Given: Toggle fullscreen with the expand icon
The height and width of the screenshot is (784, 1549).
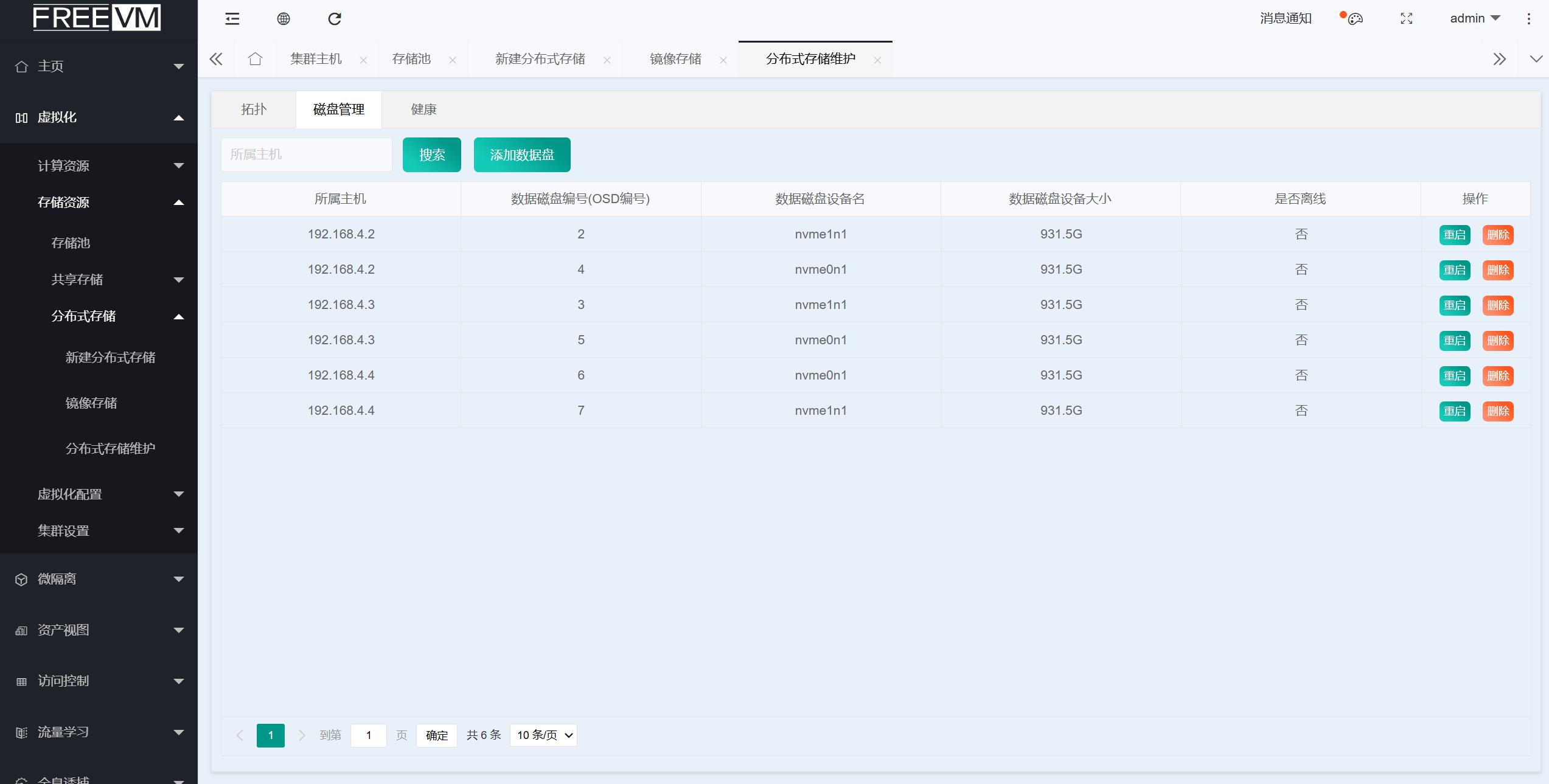Looking at the screenshot, I should click(1407, 19).
